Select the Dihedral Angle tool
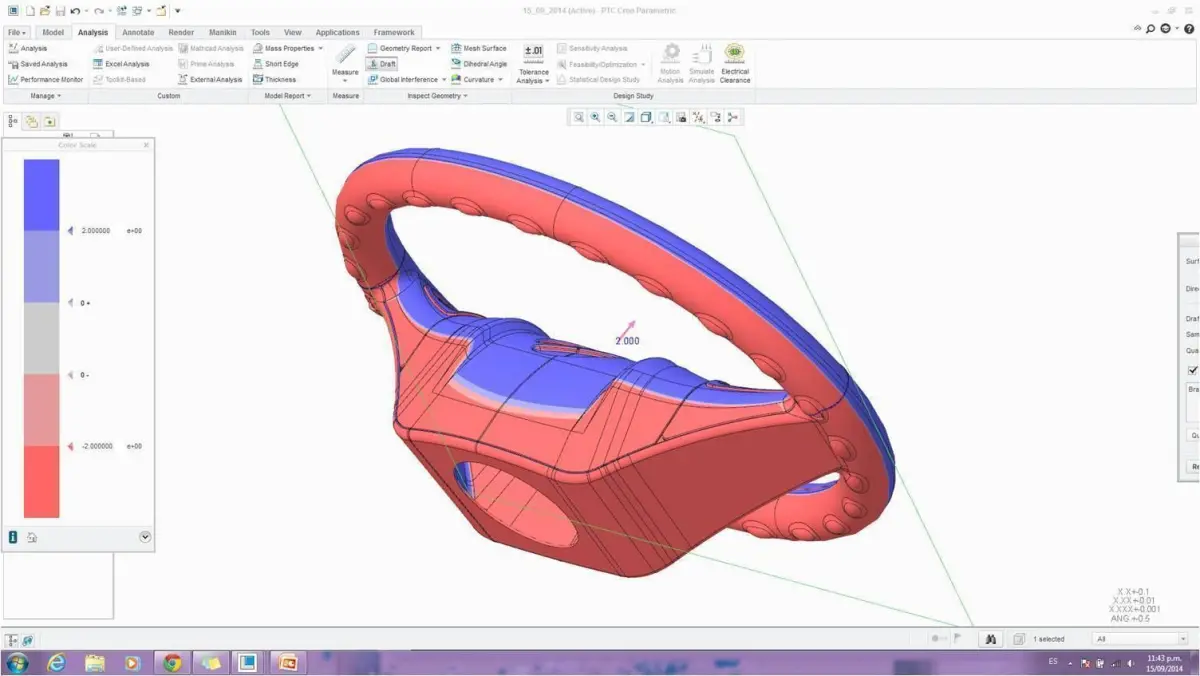 pos(478,64)
